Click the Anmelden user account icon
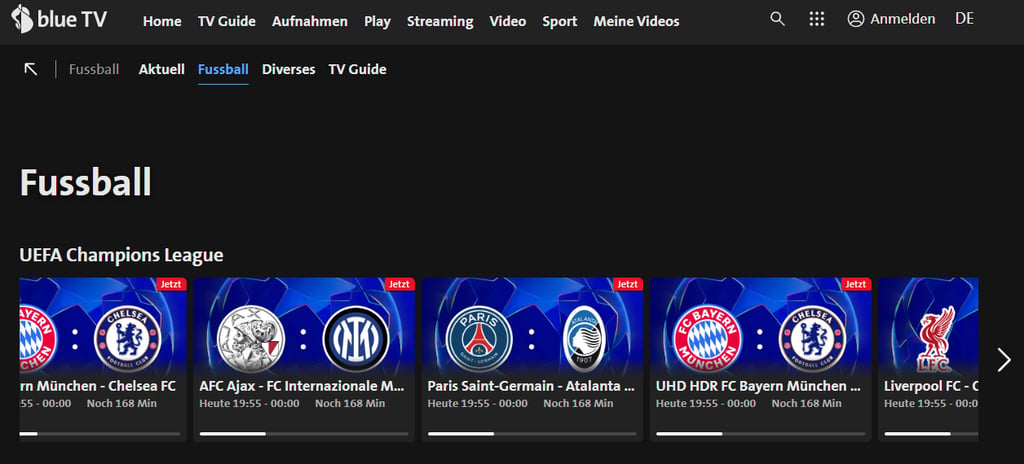Screen dimensions: 1024x464 point(856,19)
